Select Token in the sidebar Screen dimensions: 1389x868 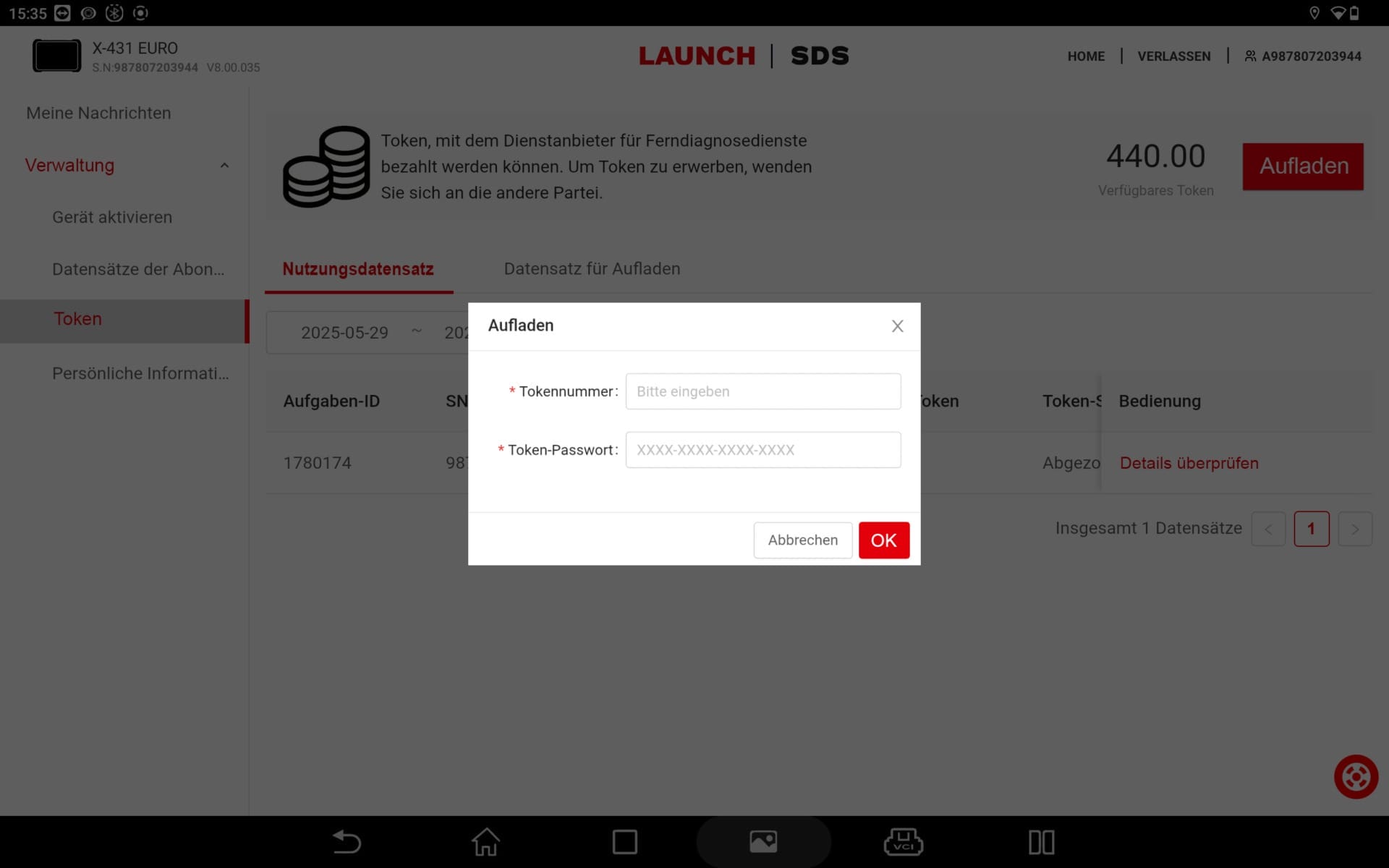pos(124,321)
